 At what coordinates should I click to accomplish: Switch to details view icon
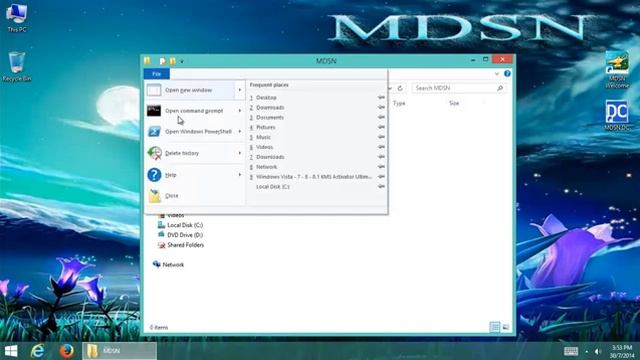pos(495,327)
